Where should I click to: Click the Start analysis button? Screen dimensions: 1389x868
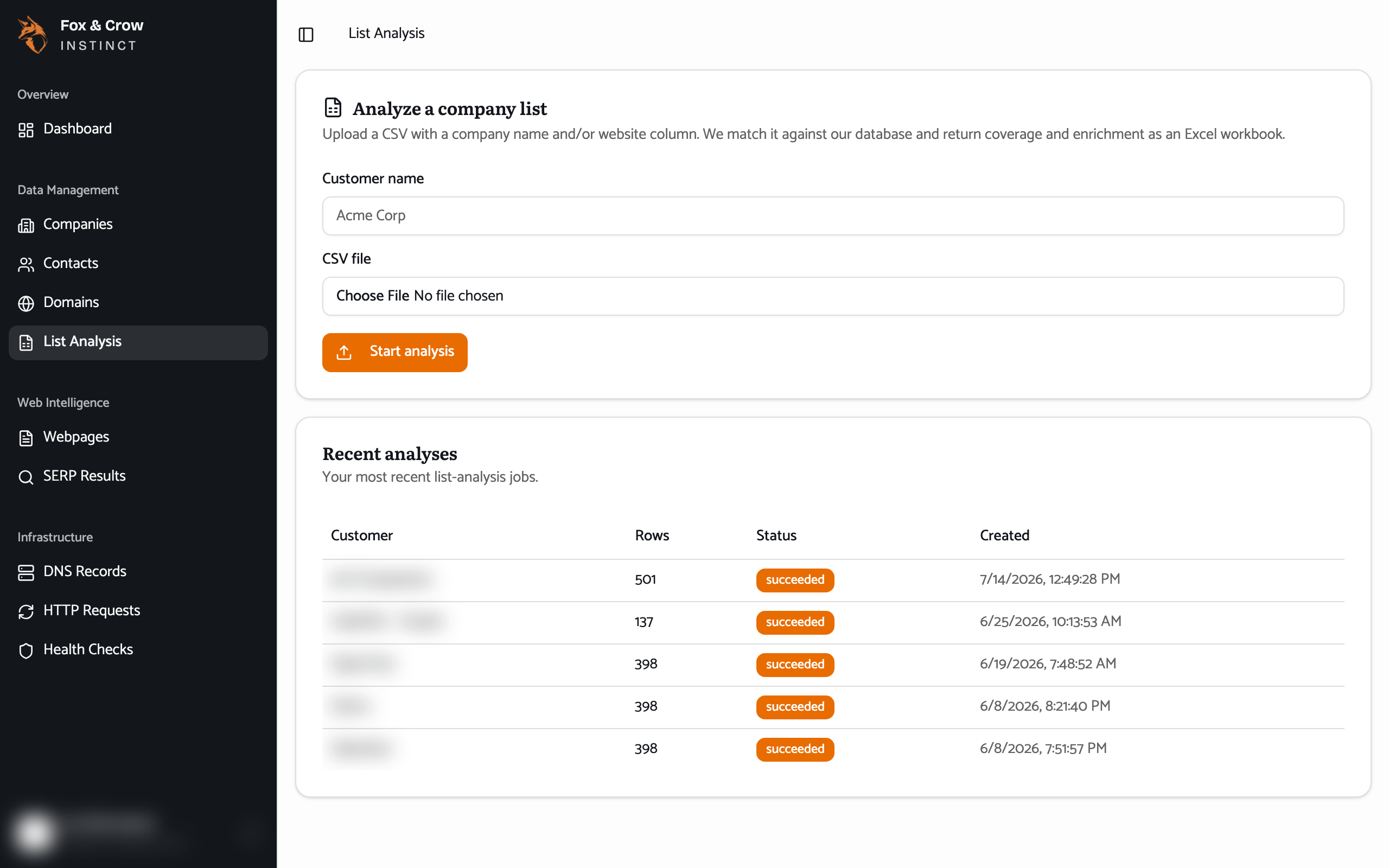(394, 352)
